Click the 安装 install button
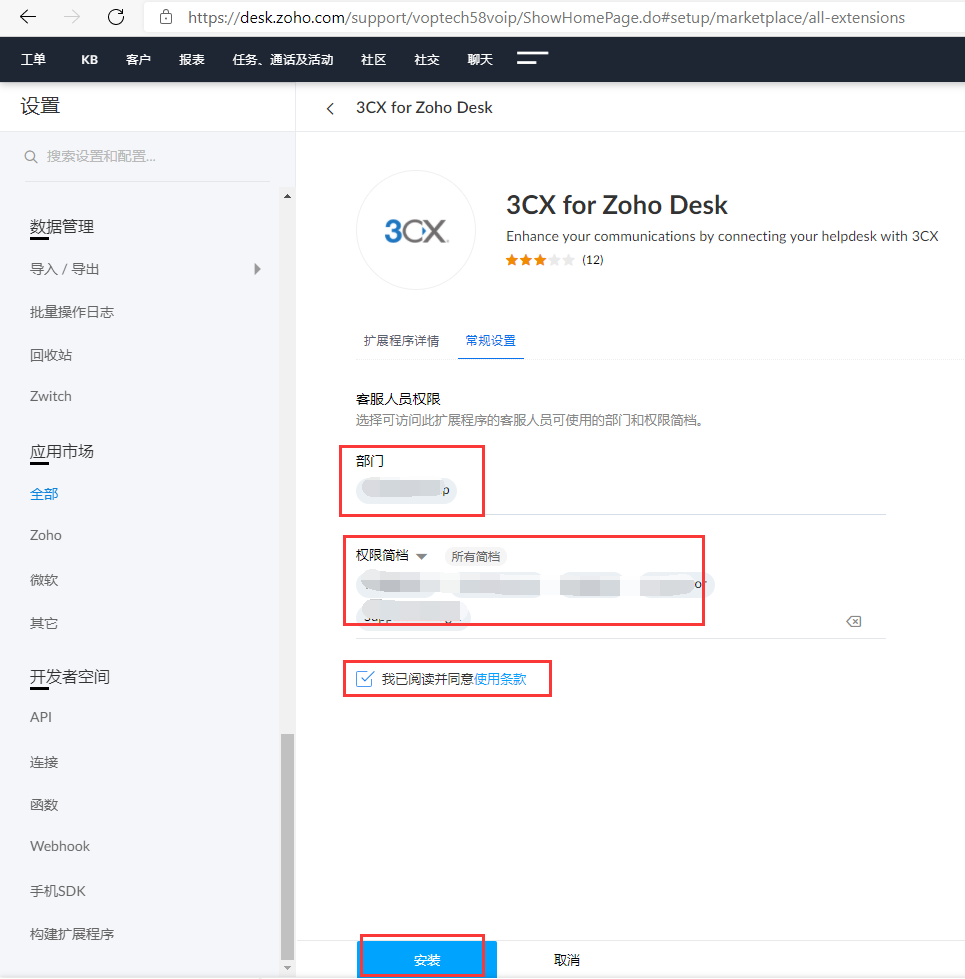965x979 pixels. pyautogui.click(x=427, y=960)
